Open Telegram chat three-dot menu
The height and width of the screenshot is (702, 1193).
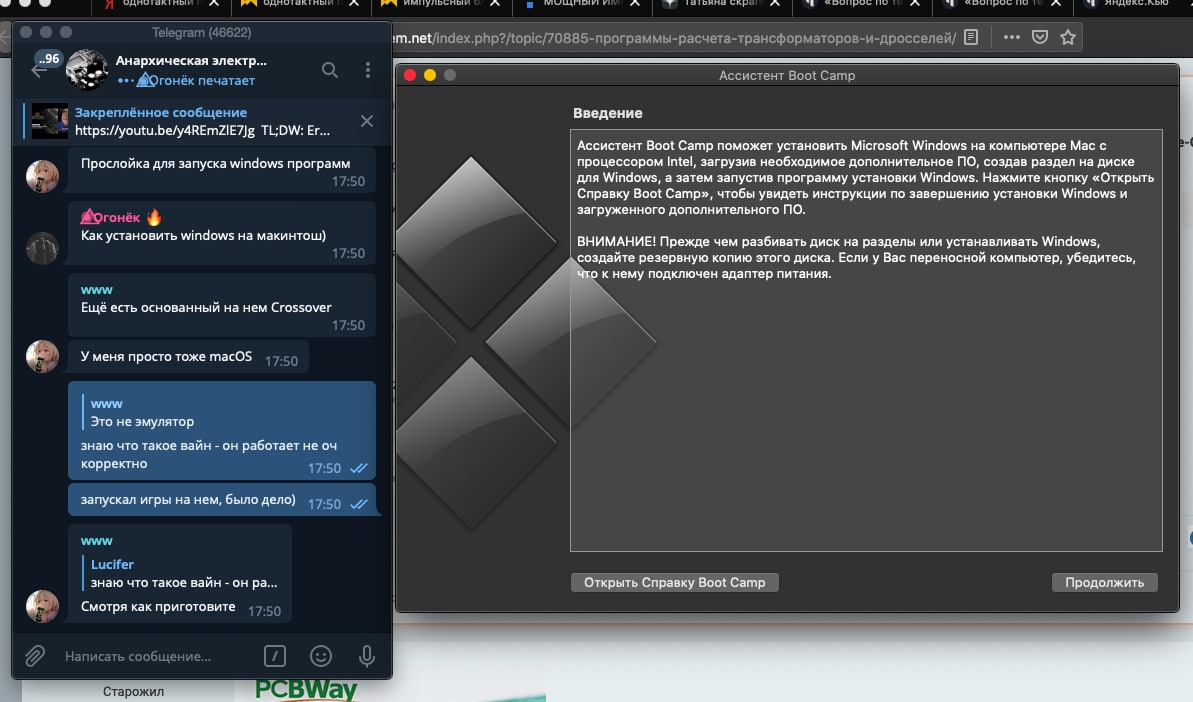367,70
